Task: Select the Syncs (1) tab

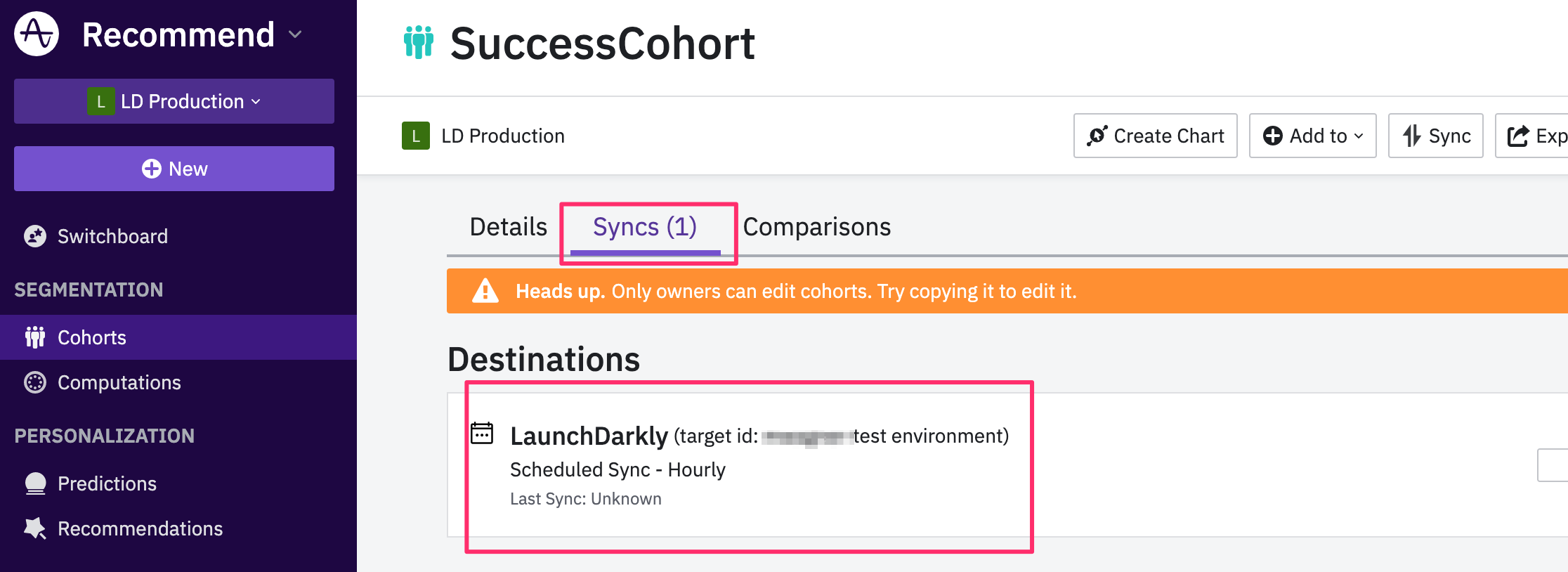Action: click(645, 227)
